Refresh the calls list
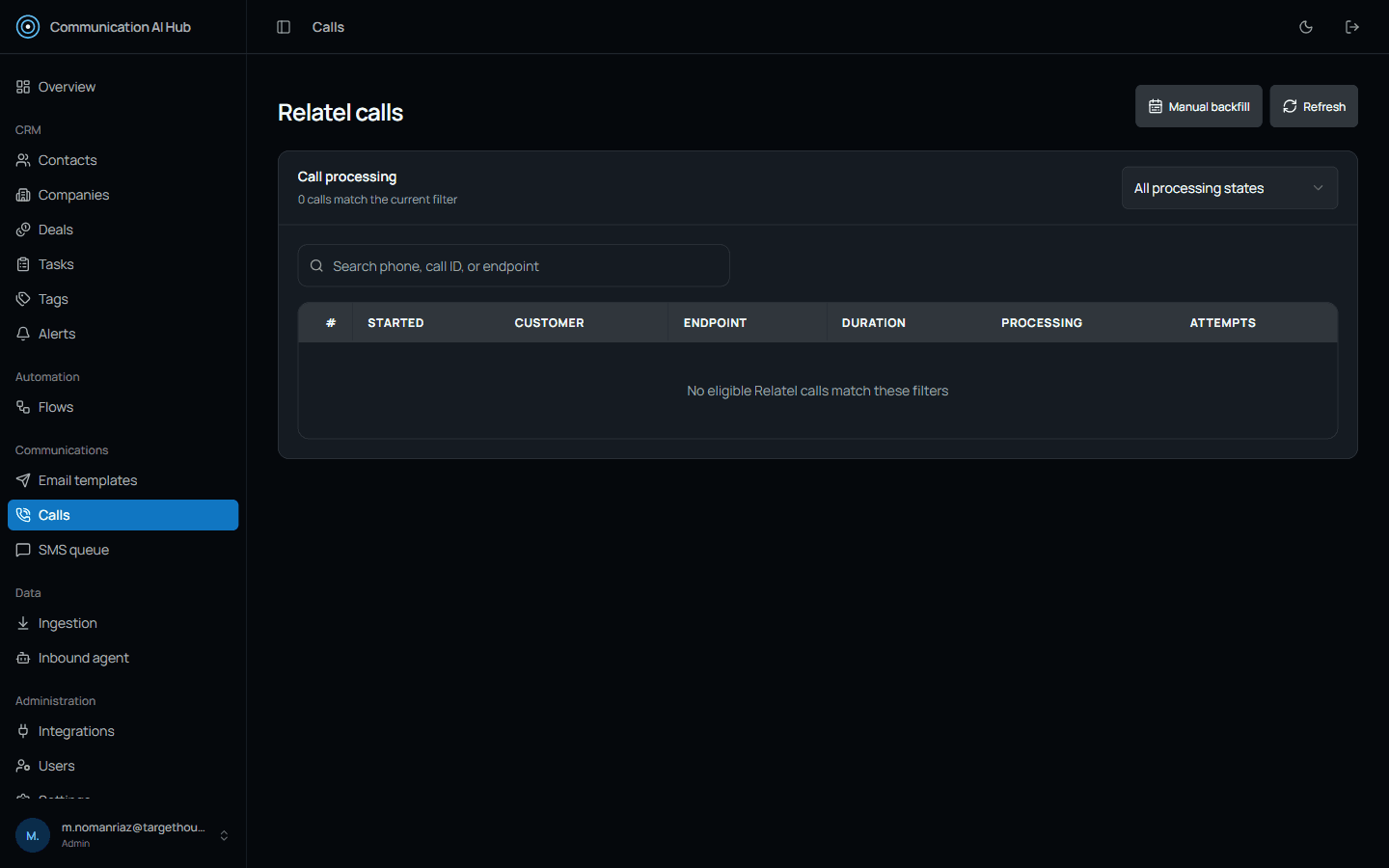The width and height of the screenshot is (1389, 868). coord(1314,106)
